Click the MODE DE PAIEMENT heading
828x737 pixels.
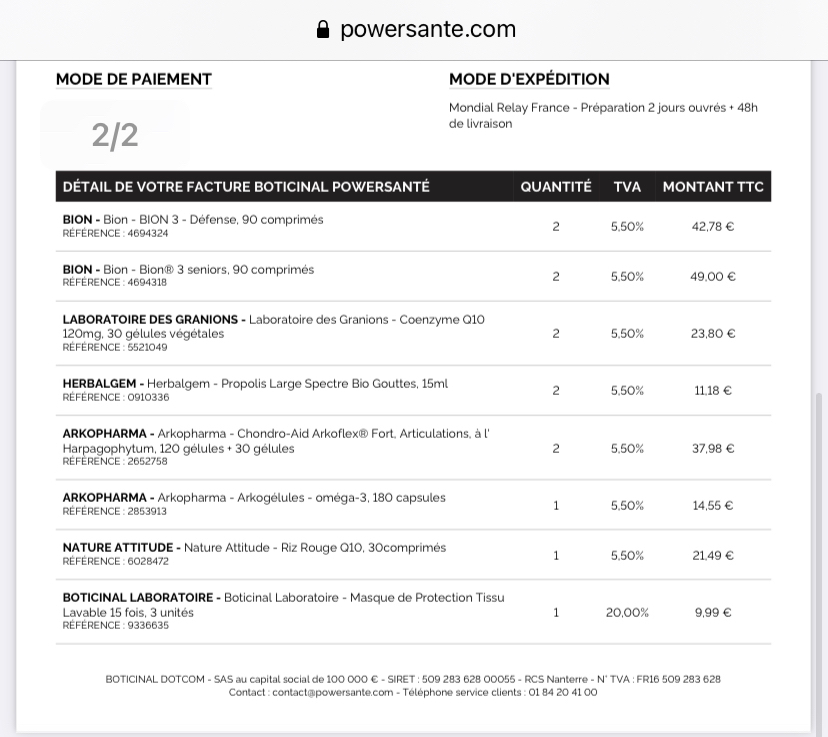coord(134,79)
